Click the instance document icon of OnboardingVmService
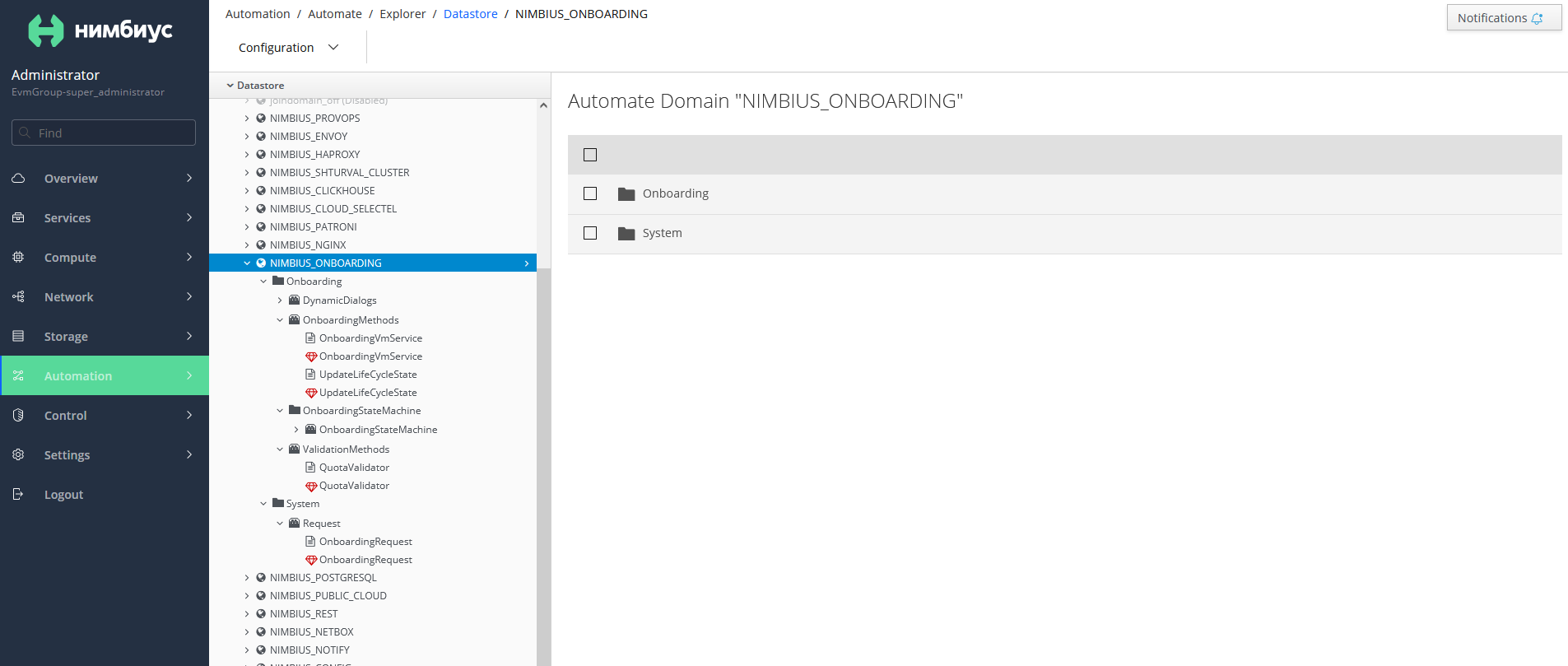This screenshot has height=666, width=1568. [x=310, y=338]
